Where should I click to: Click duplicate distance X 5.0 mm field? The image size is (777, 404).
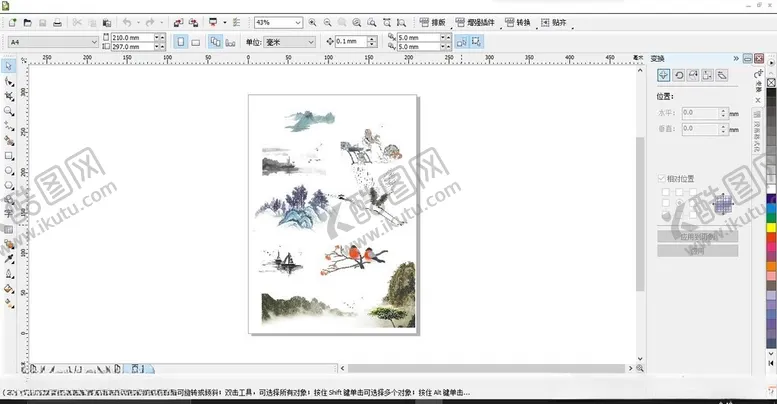click(418, 38)
